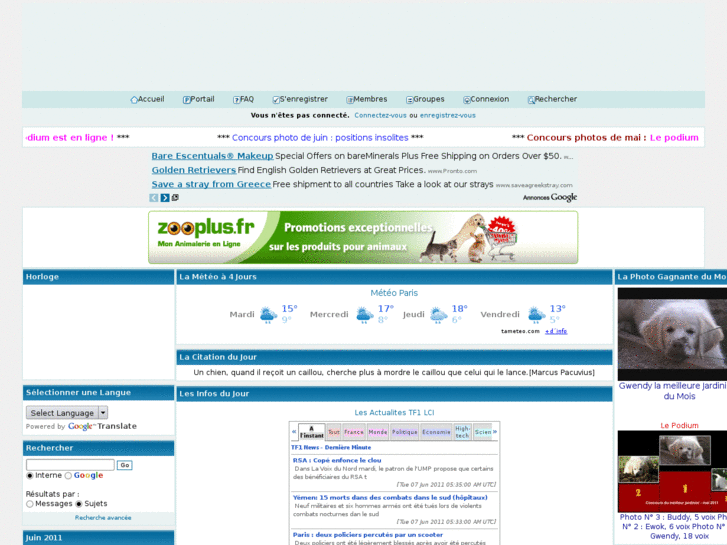
Task: Switch to the Monde news tab
Action: pos(378,432)
